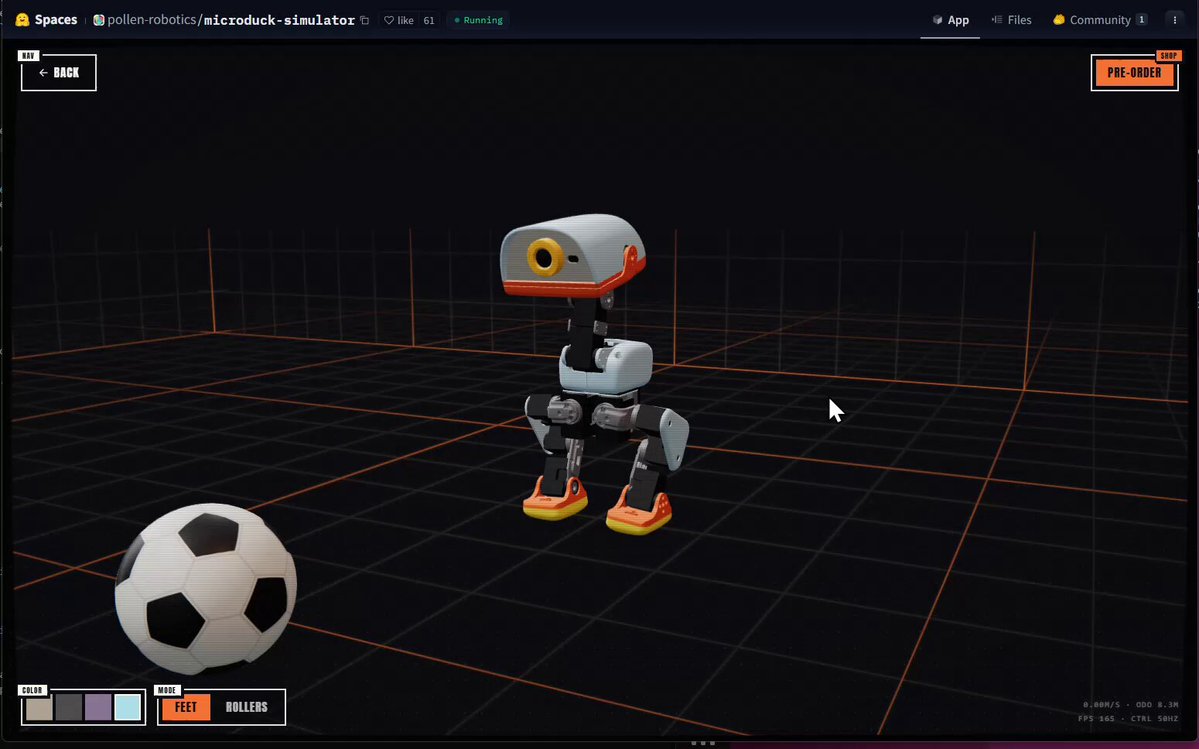The width and height of the screenshot is (1199, 749).
Task: Switch to Rollers mode
Action: point(246,707)
